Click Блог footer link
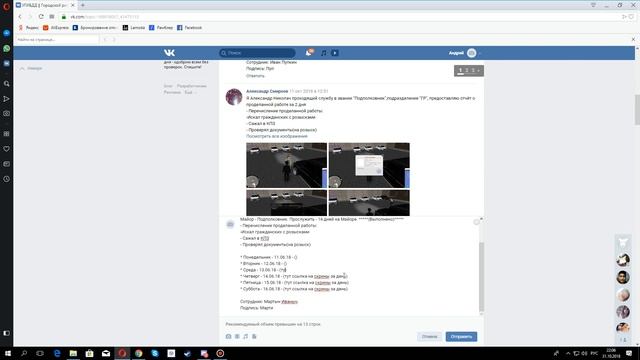Viewport: 640px width, 360px height. (x=168, y=86)
